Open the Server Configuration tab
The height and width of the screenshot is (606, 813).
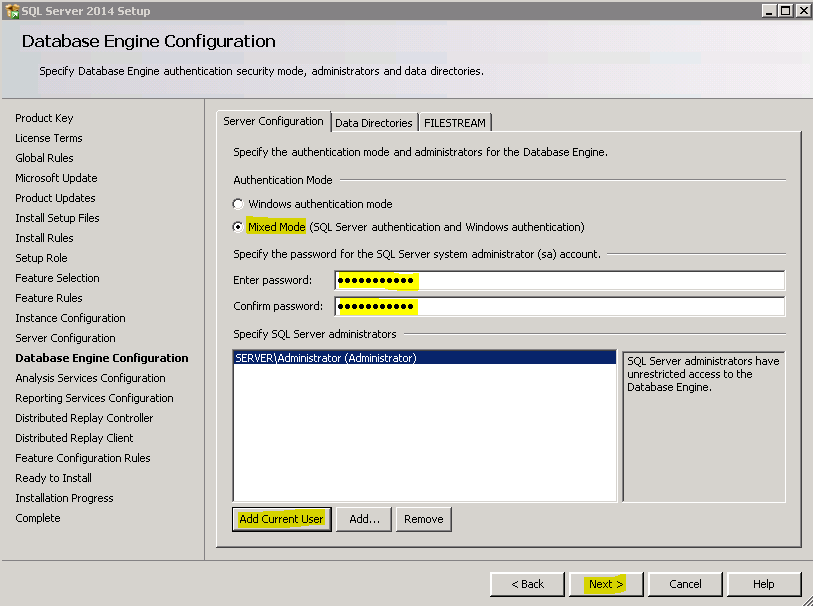tap(273, 121)
